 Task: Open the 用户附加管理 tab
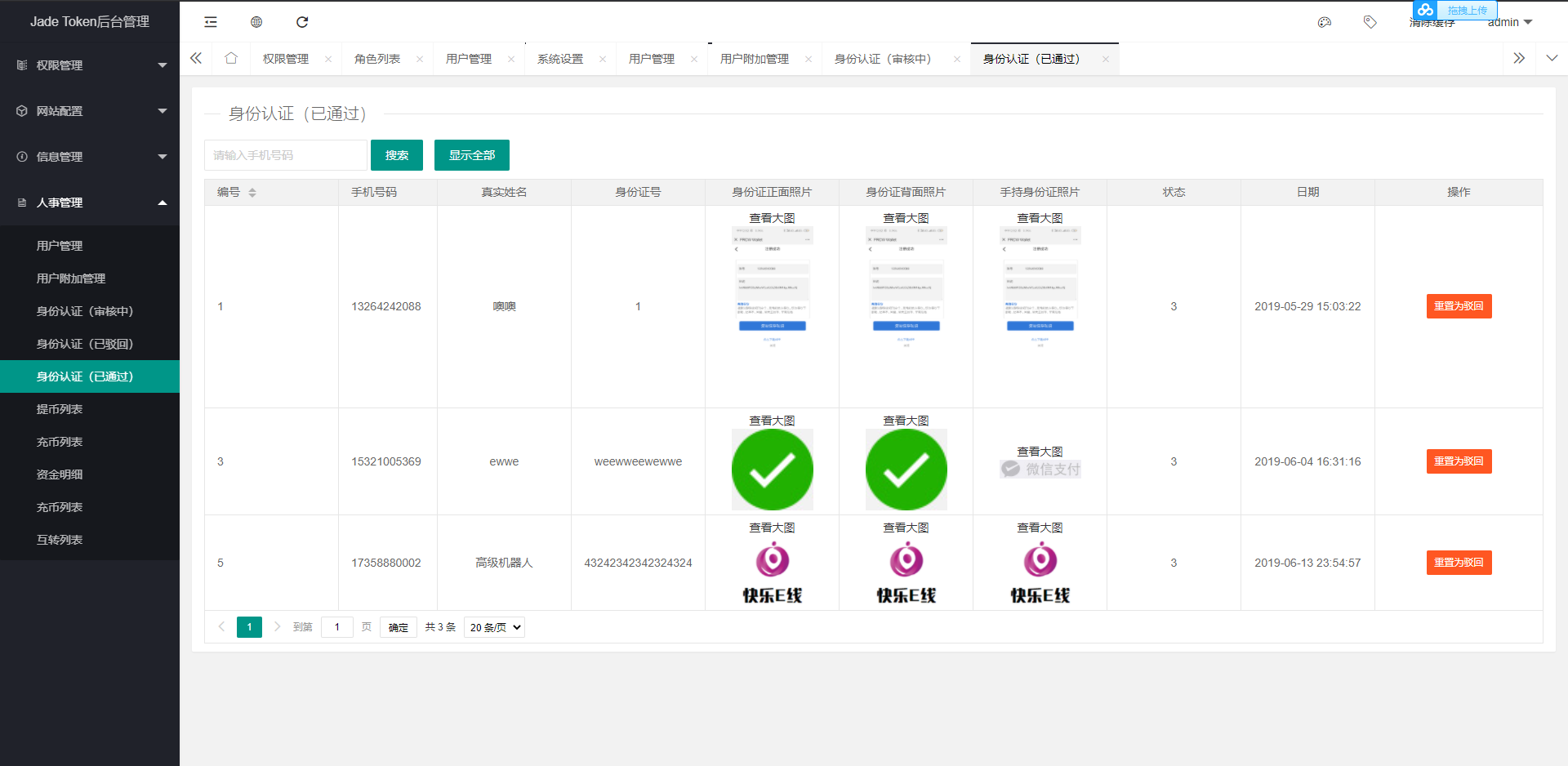click(753, 58)
